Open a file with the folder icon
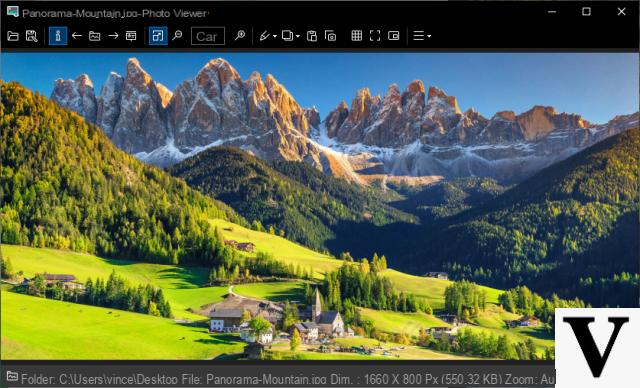The width and height of the screenshot is (640, 388). pos(13,36)
